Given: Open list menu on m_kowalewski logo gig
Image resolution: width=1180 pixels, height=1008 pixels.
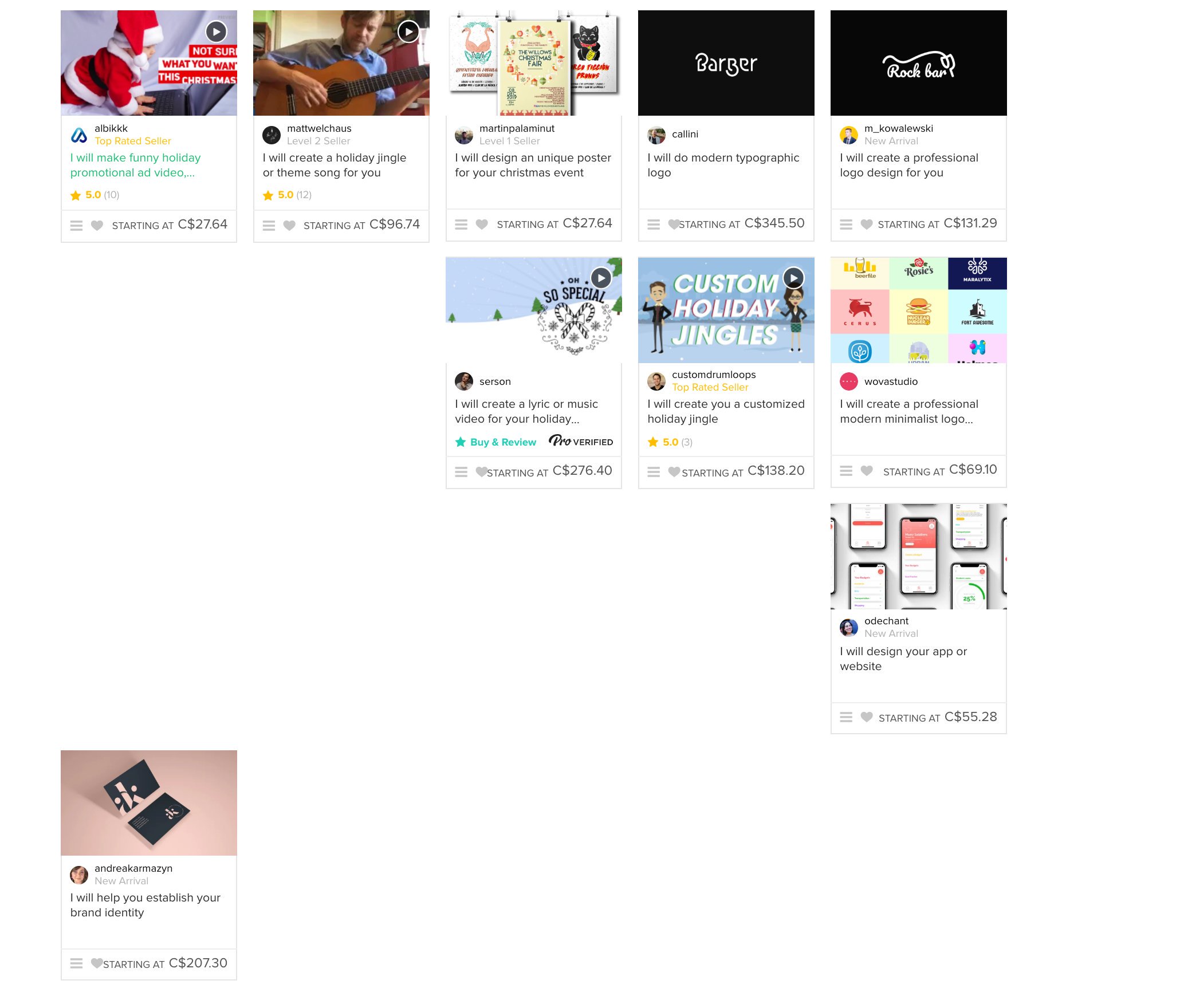Looking at the screenshot, I should pos(846,225).
